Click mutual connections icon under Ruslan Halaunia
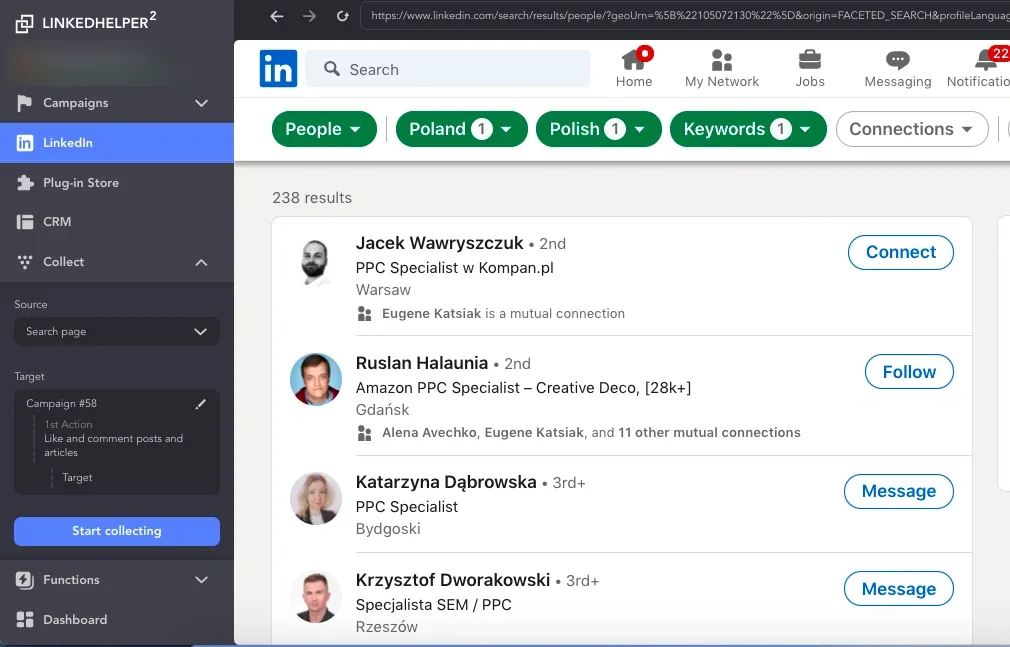 (x=365, y=433)
